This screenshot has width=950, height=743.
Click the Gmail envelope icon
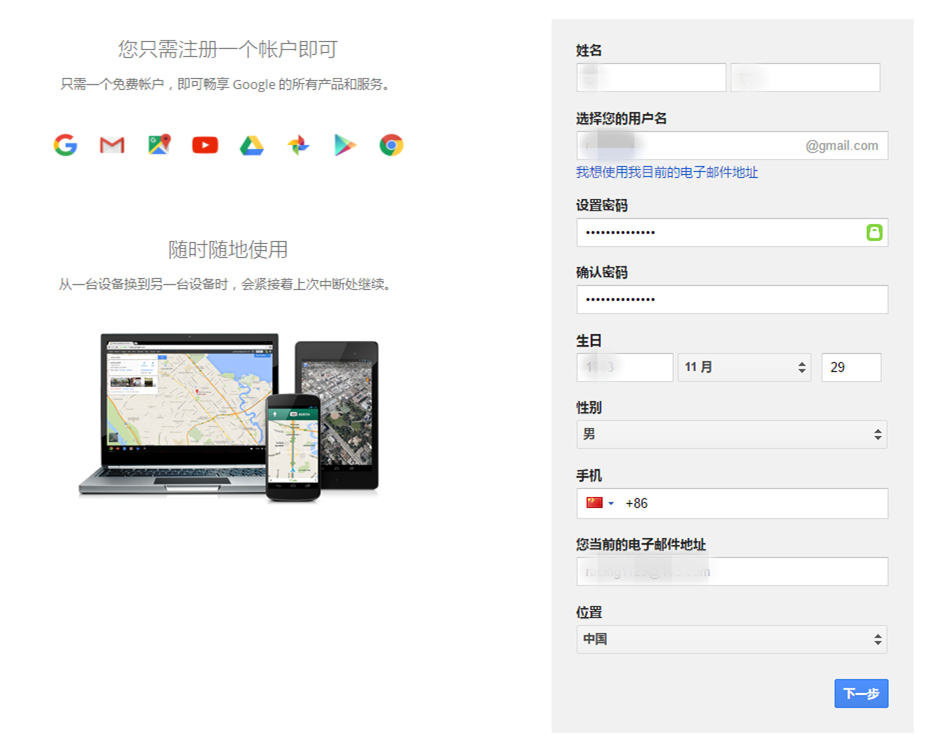pyautogui.click(x=112, y=145)
